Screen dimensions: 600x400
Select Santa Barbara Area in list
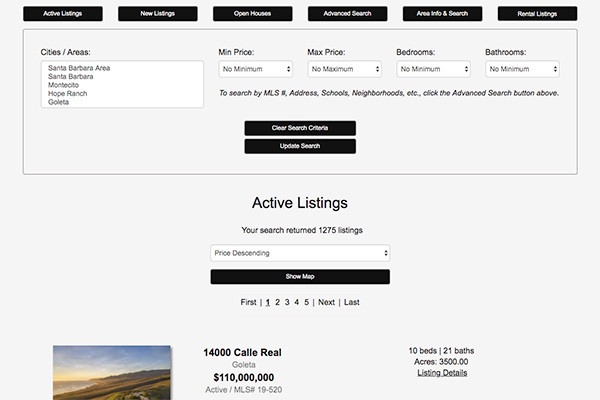coord(79,68)
